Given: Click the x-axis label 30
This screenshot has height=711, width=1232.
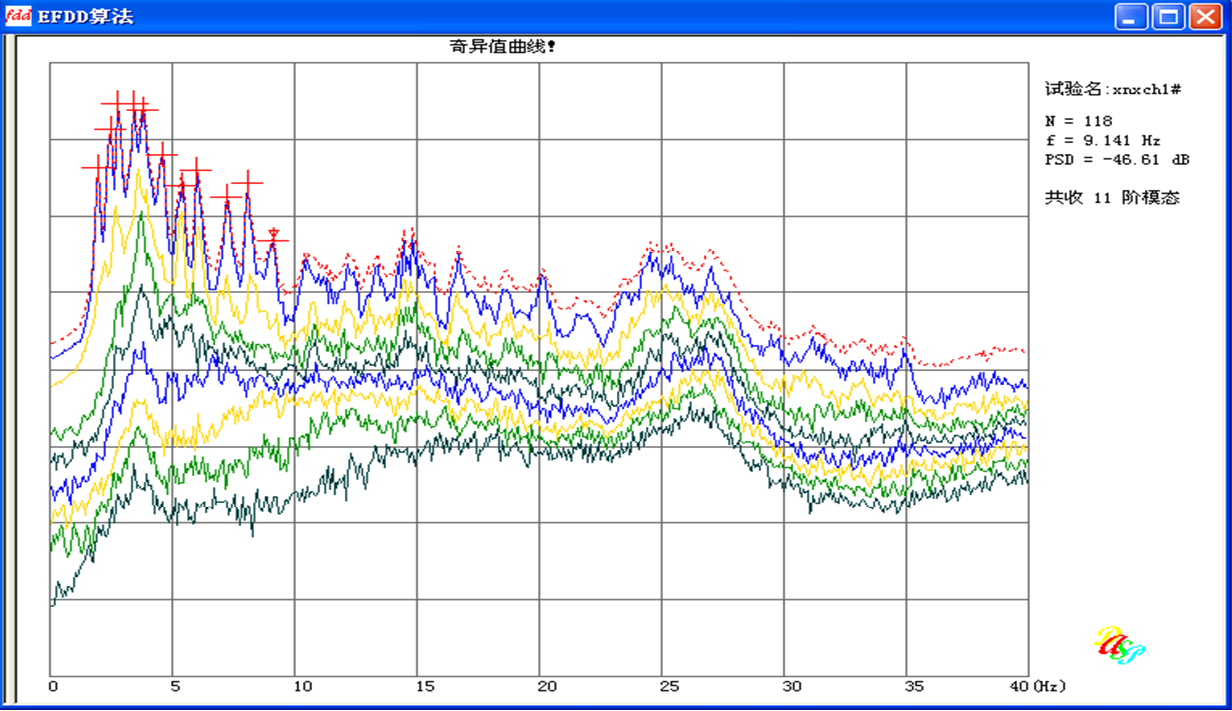Looking at the screenshot, I should [792, 687].
